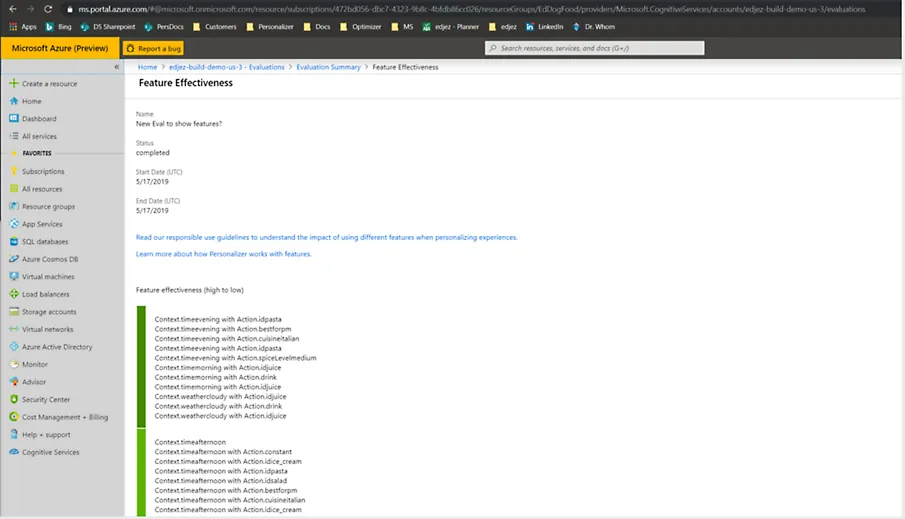
Task: Click the Cognitive Services cloud icon
Action: (x=14, y=452)
